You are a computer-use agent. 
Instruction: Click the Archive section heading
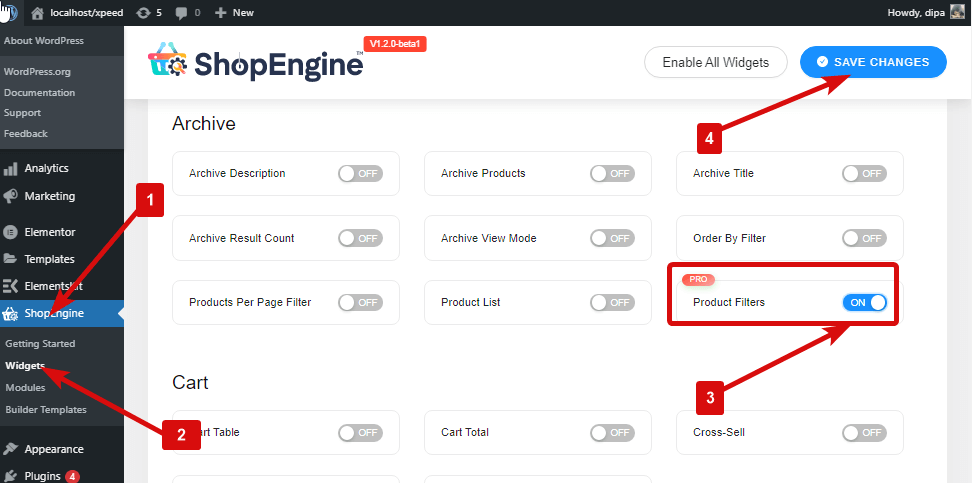[x=204, y=123]
